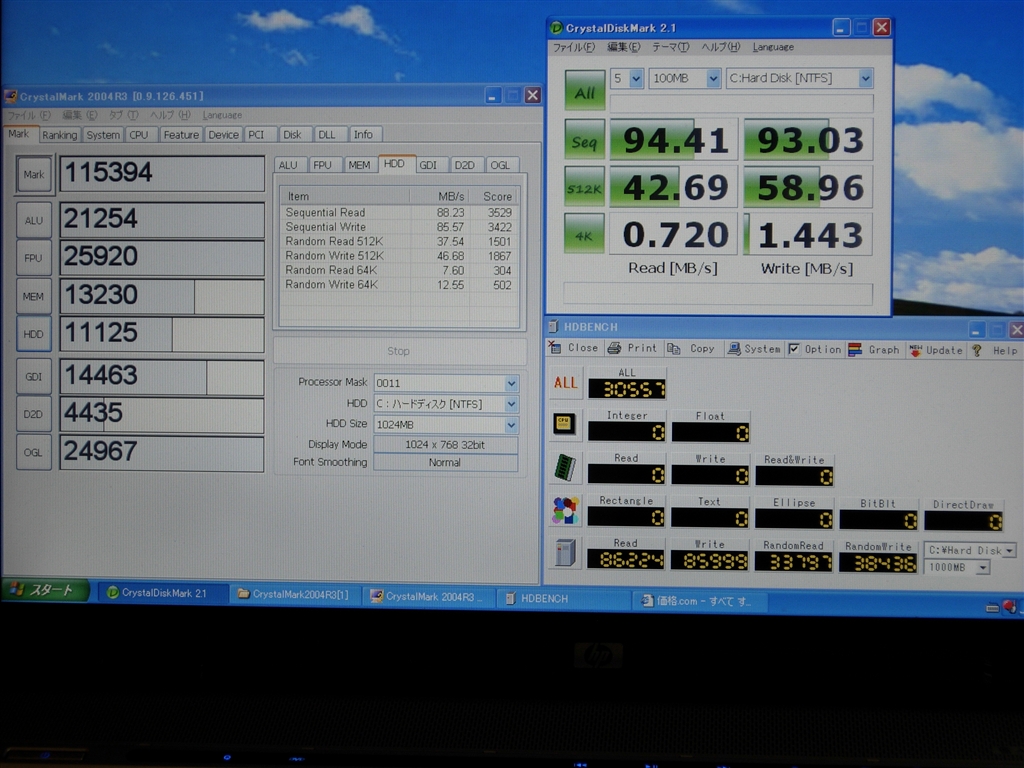Screen dimensions: 1024x768
Task: Open the C:Hard Disk [NTFS] drive dropdown
Action: click(x=865, y=79)
